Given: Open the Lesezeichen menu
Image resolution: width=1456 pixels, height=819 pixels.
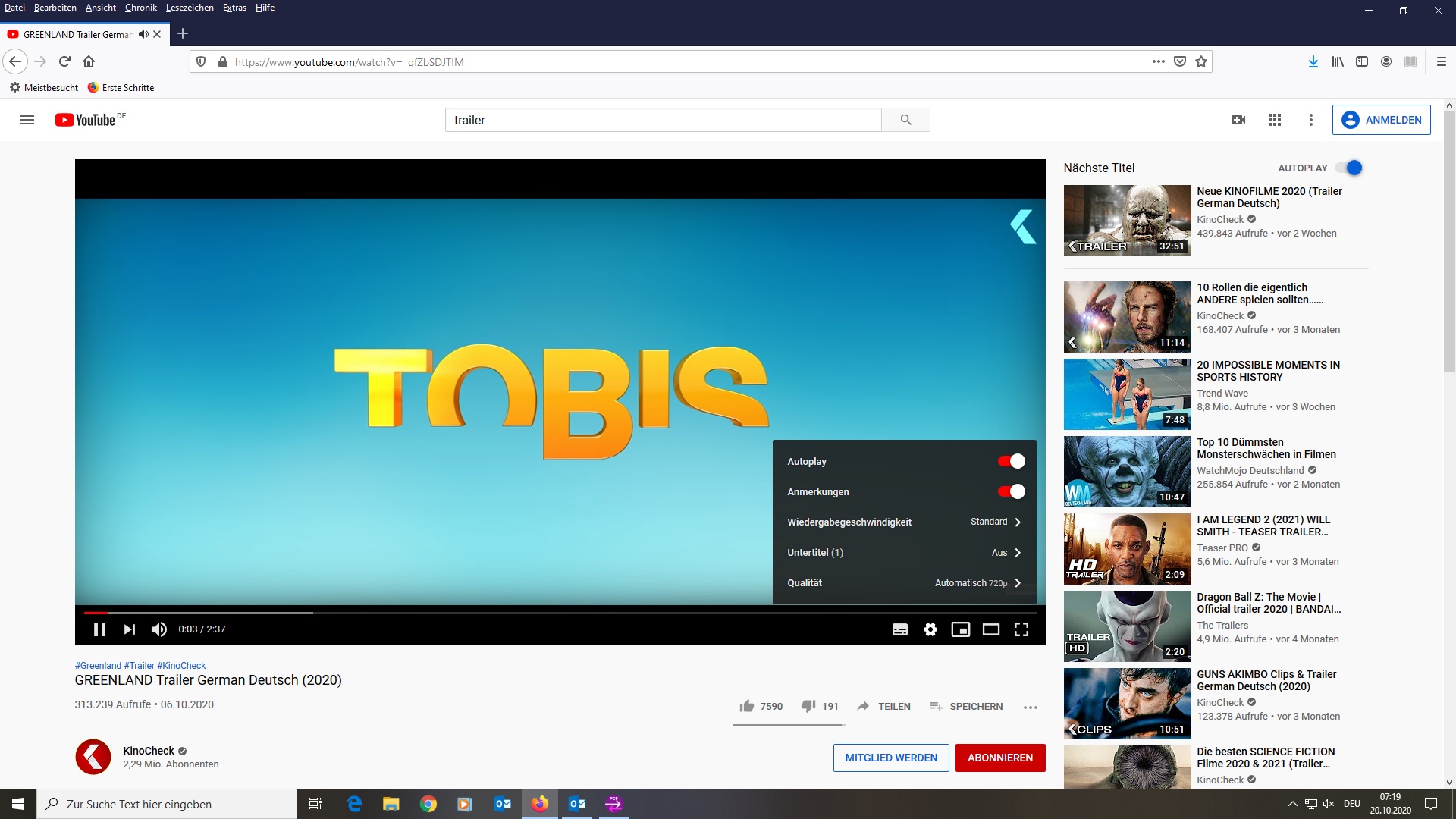Looking at the screenshot, I should tap(190, 8).
